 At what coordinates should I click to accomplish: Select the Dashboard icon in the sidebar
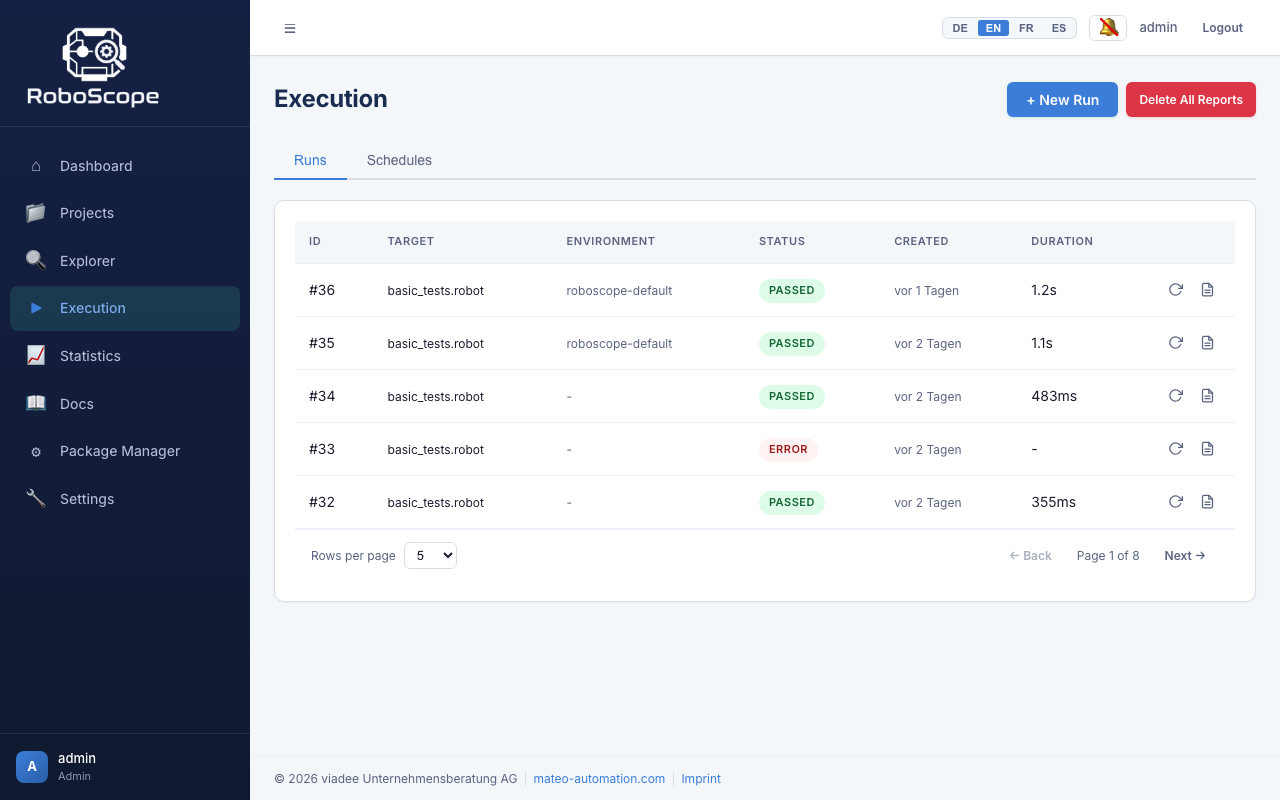pos(36,166)
